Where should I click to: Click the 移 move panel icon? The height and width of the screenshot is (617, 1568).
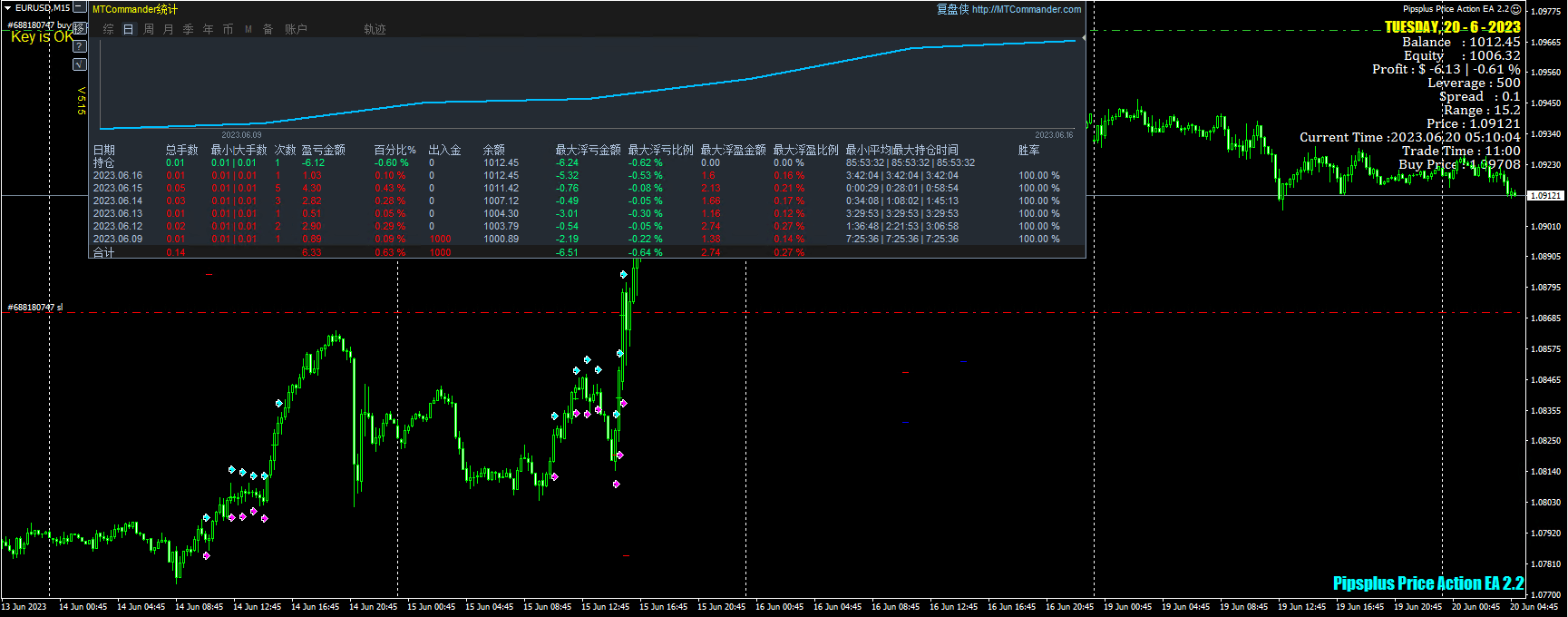(80, 28)
